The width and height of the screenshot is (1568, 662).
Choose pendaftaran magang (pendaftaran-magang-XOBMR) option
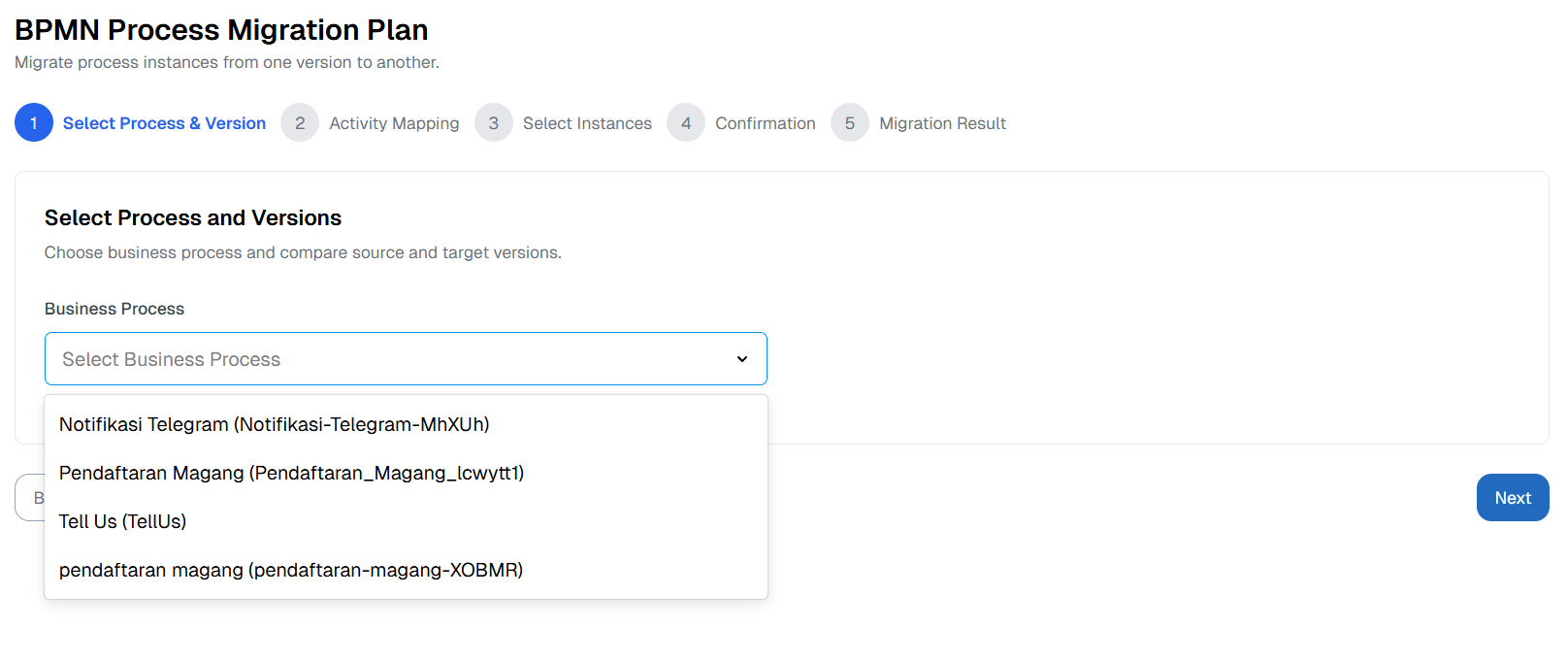click(x=406, y=570)
